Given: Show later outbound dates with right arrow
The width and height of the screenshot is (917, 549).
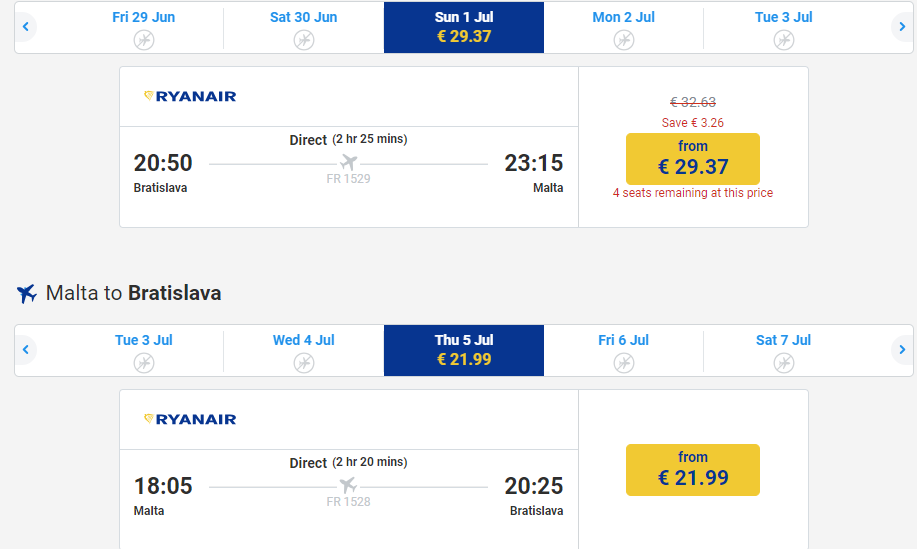Looking at the screenshot, I should pyautogui.click(x=902, y=27).
